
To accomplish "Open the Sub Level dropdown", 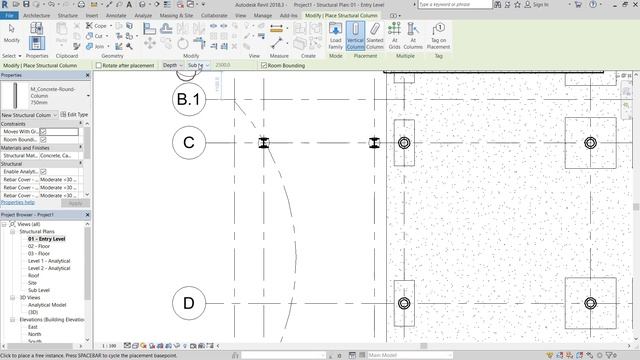I will coord(198,65).
